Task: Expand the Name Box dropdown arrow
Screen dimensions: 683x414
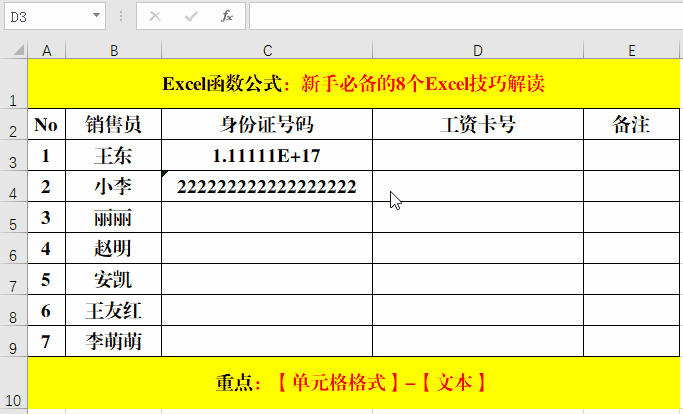Action: coord(96,16)
